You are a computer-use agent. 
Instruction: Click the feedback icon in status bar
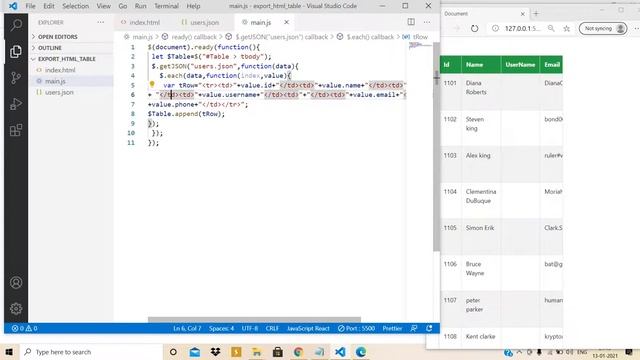(414, 328)
